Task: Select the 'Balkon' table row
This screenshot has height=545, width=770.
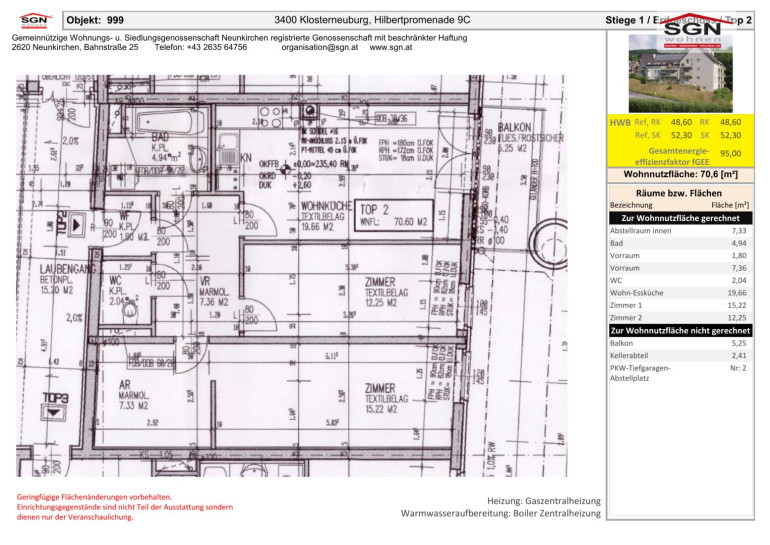Action: coord(681,343)
